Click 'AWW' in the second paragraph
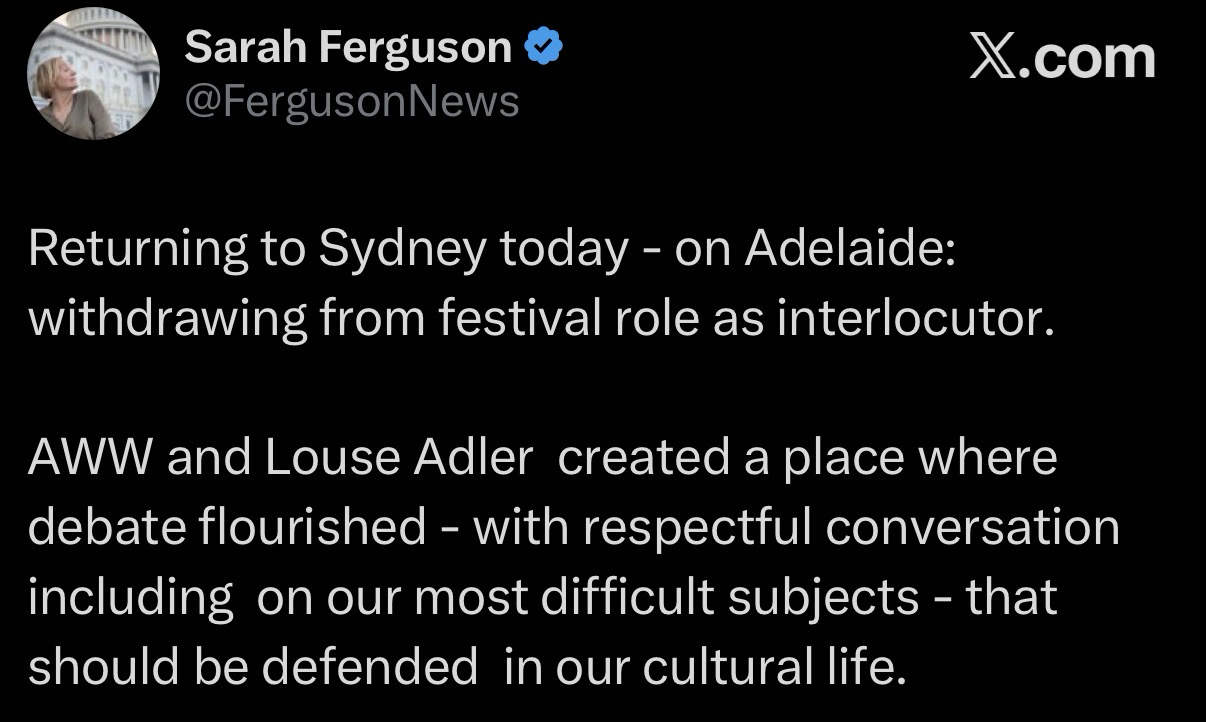 click(x=89, y=457)
